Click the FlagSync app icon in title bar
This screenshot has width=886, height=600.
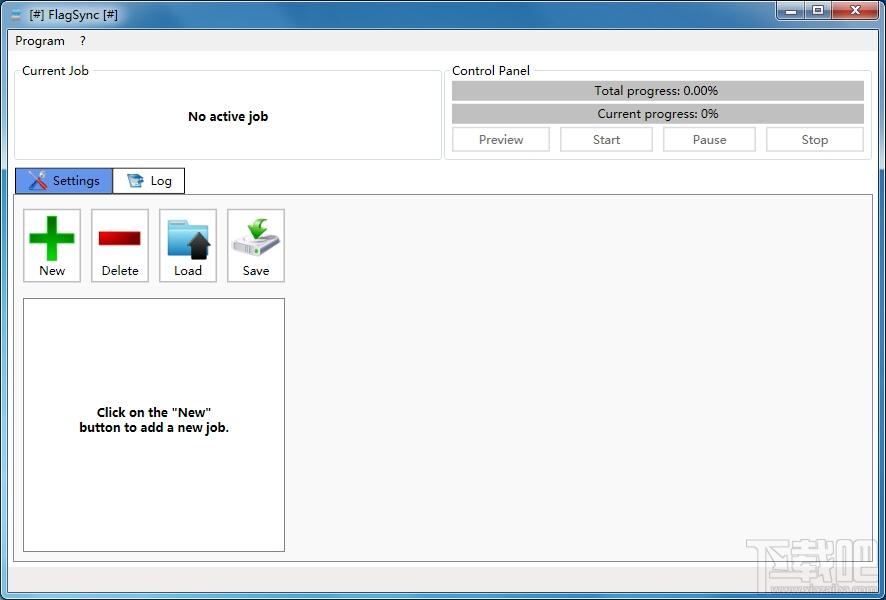coord(16,15)
